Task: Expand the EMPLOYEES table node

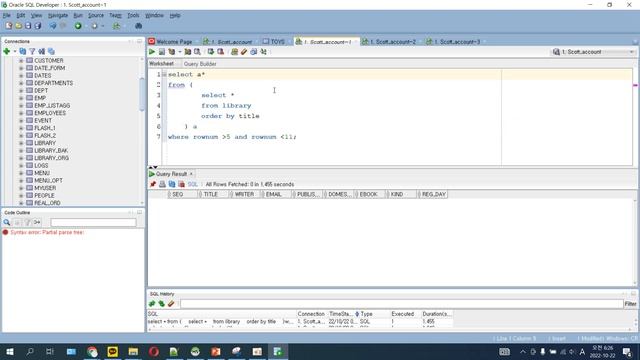Action: [21, 113]
